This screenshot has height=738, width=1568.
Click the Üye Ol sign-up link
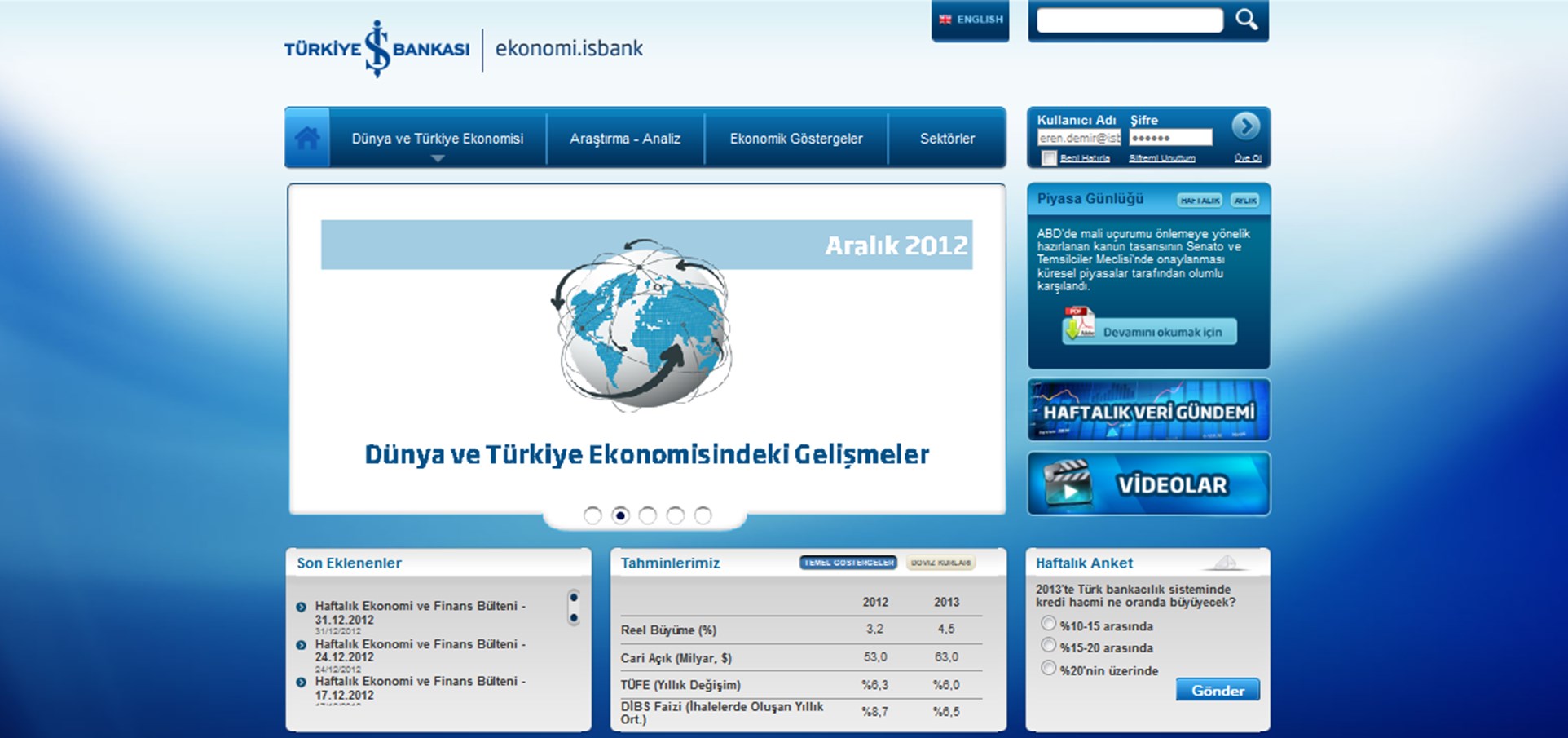tap(1248, 158)
